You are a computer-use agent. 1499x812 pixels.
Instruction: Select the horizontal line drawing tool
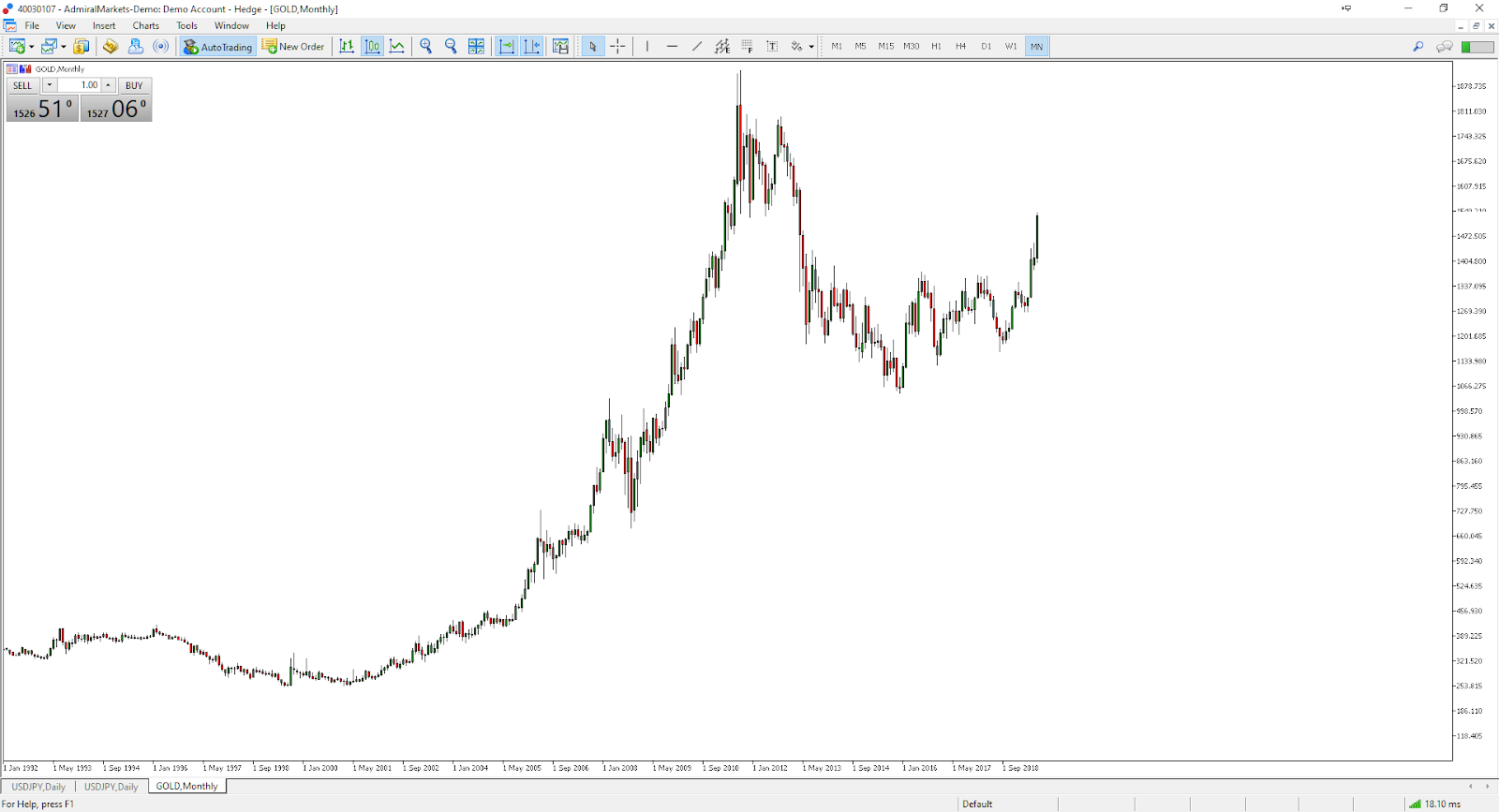pos(672,46)
